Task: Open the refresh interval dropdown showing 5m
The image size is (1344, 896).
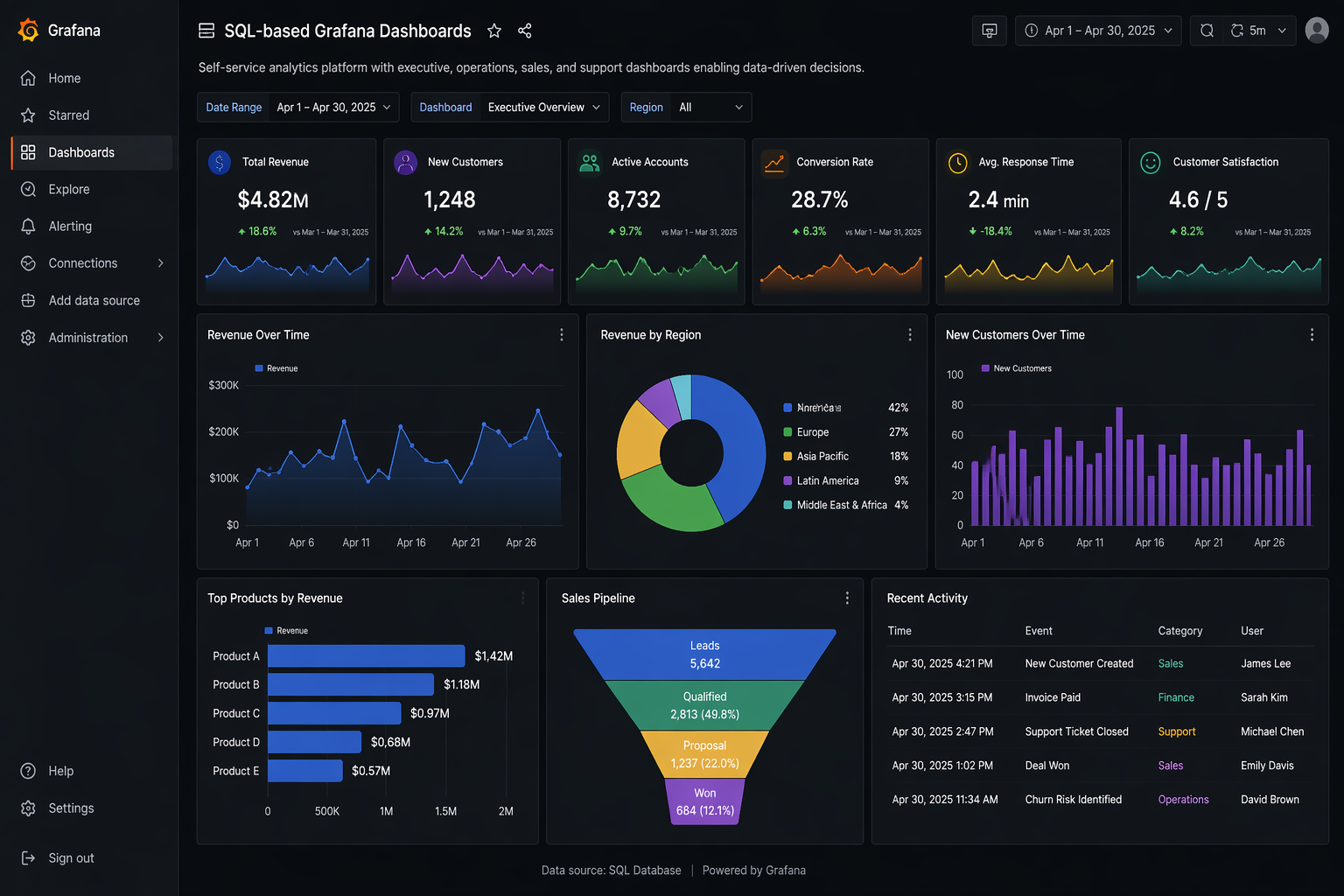Action: (1257, 30)
